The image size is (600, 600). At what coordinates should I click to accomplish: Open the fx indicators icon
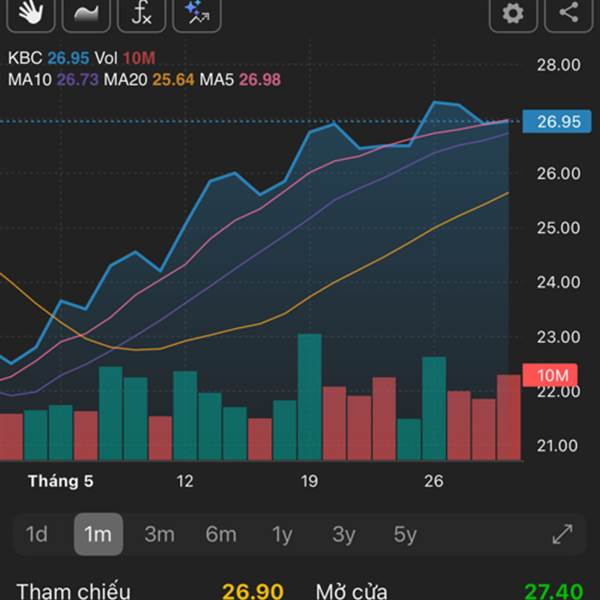[142, 13]
